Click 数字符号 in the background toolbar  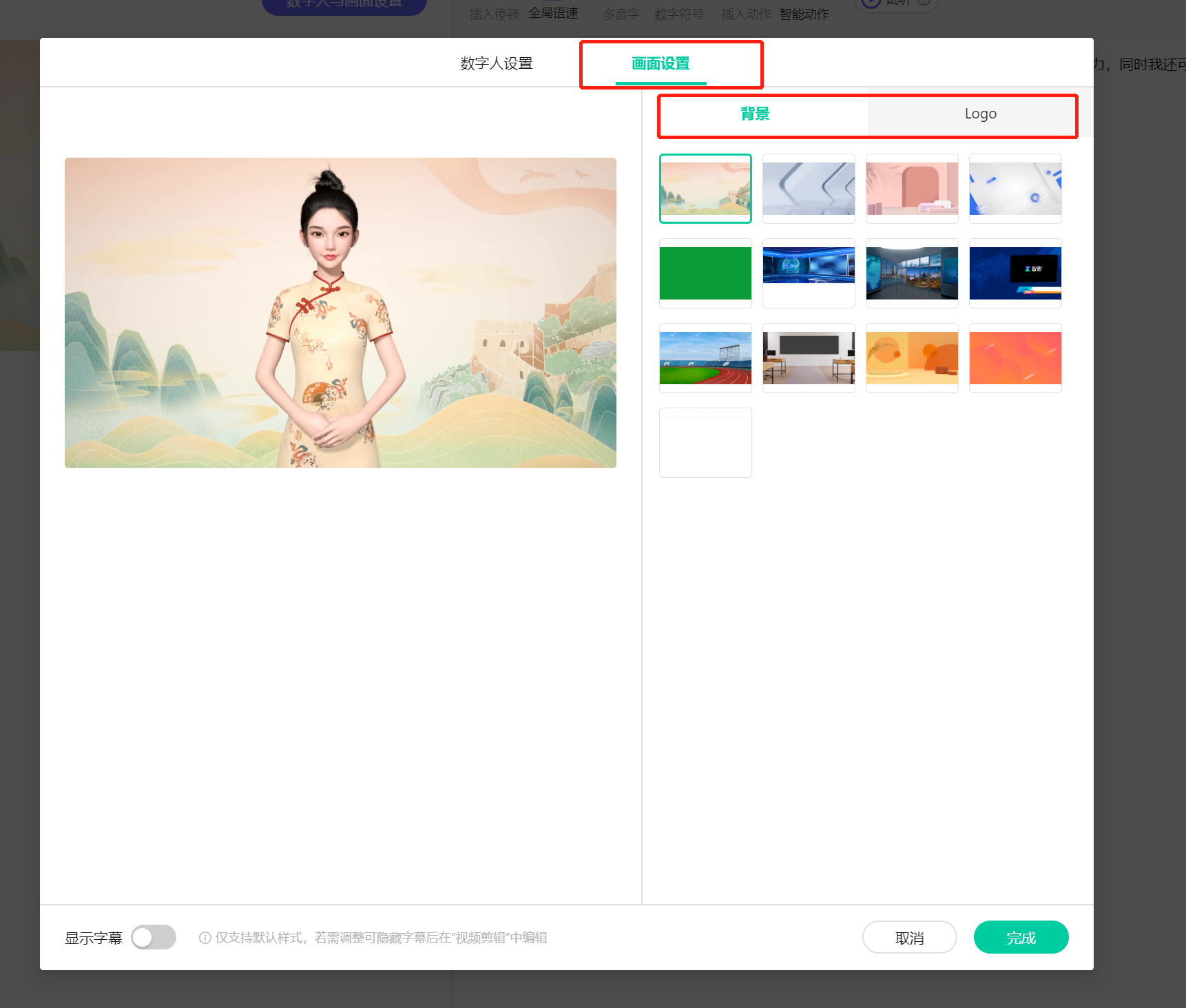679,14
